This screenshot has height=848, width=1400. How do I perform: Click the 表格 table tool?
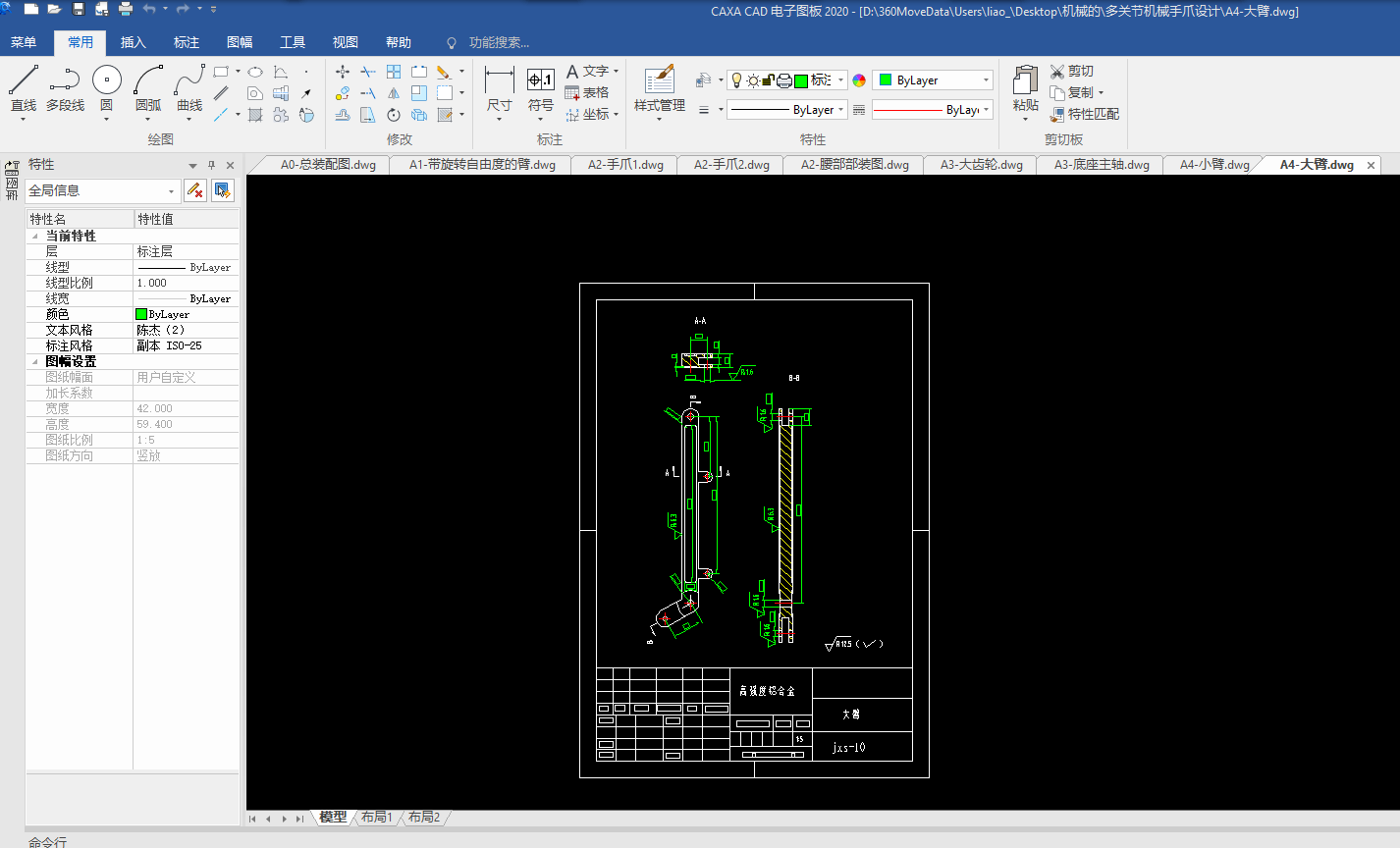tap(587, 93)
